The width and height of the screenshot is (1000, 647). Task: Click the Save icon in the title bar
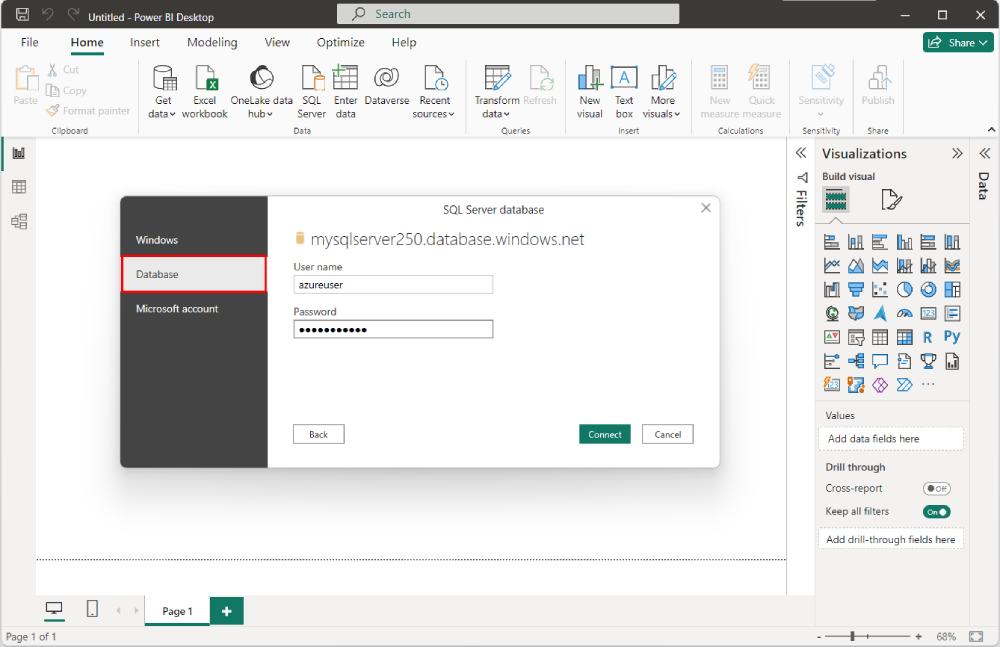[22, 14]
